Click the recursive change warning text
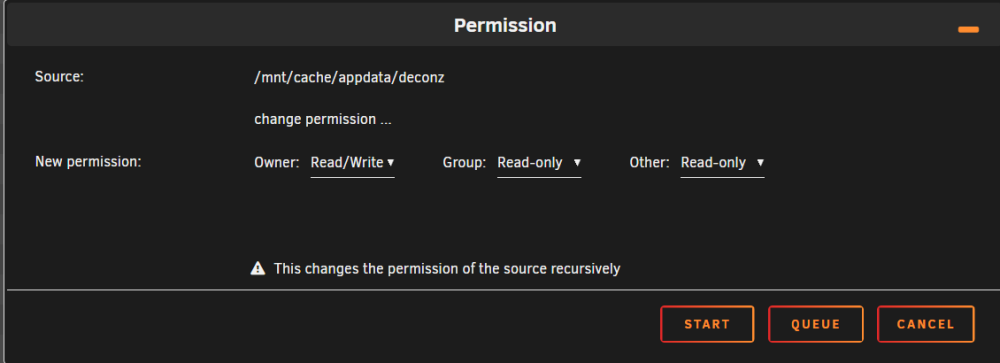This screenshot has height=363, width=1000. (x=447, y=269)
